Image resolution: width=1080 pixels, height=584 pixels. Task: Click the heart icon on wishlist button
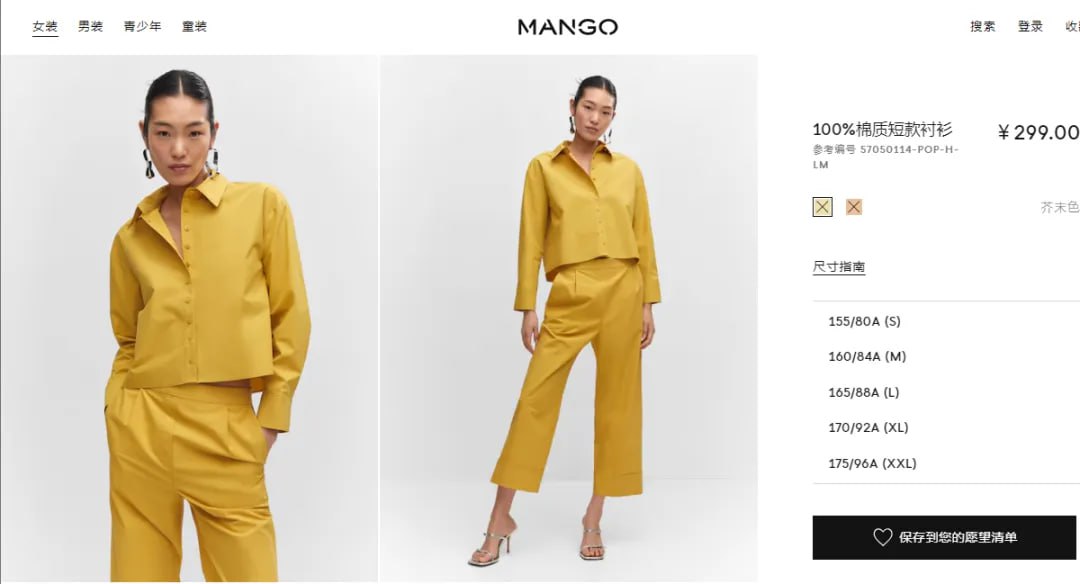click(882, 537)
